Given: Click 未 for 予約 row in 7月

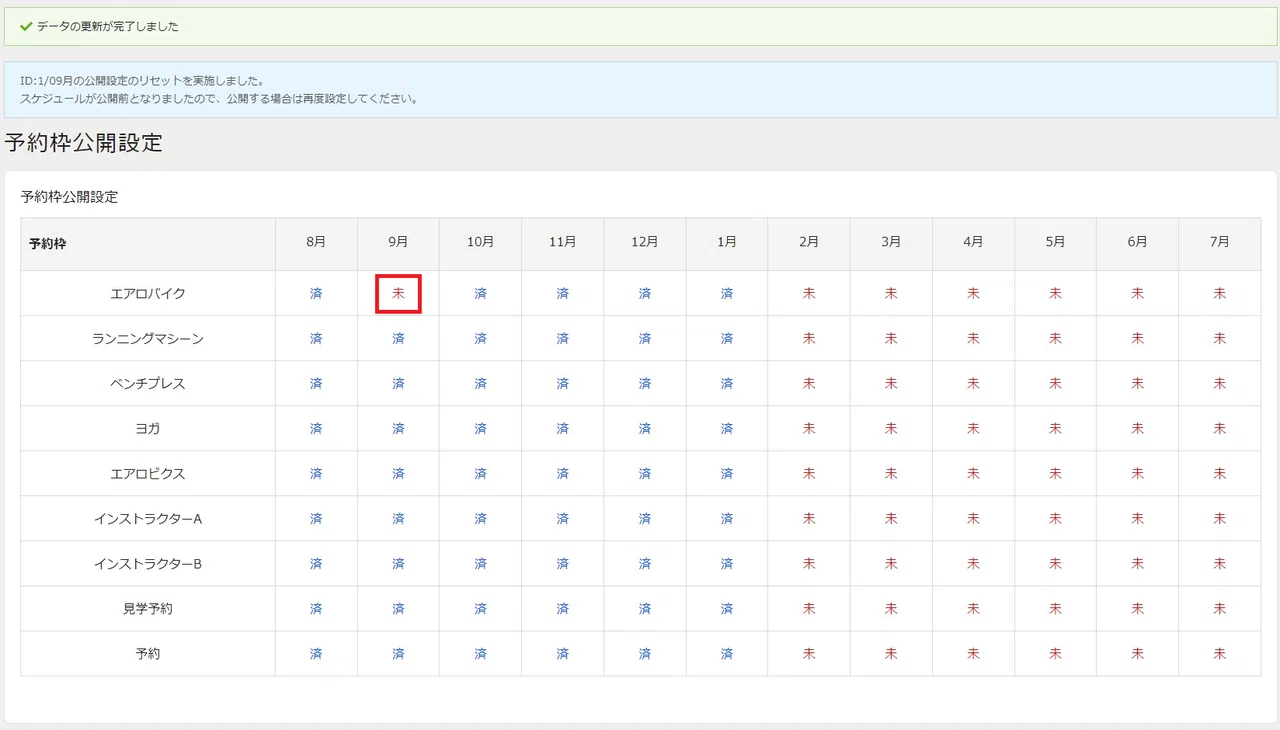Looking at the screenshot, I should (1220, 654).
